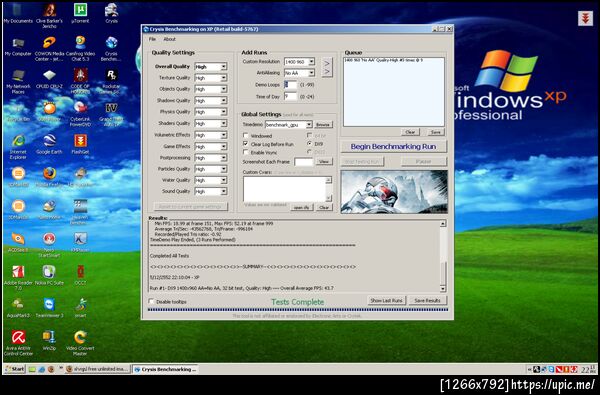The height and width of the screenshot is (395, 600).
Task: Tick the Enable Vsync checkbox
Action: pyautogui.click(x=246, y=152)
